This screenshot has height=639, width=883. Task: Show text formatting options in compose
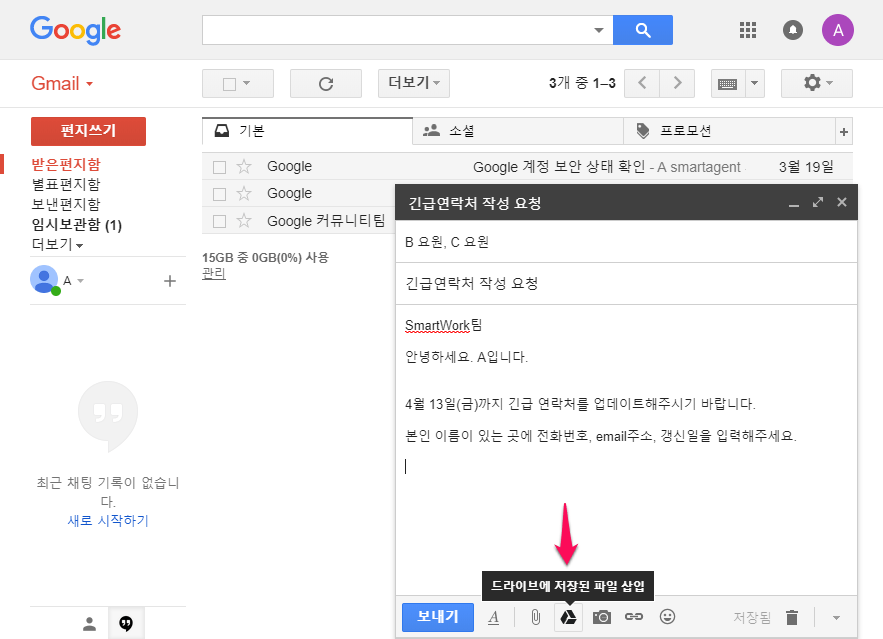click(x=494, y=617)
